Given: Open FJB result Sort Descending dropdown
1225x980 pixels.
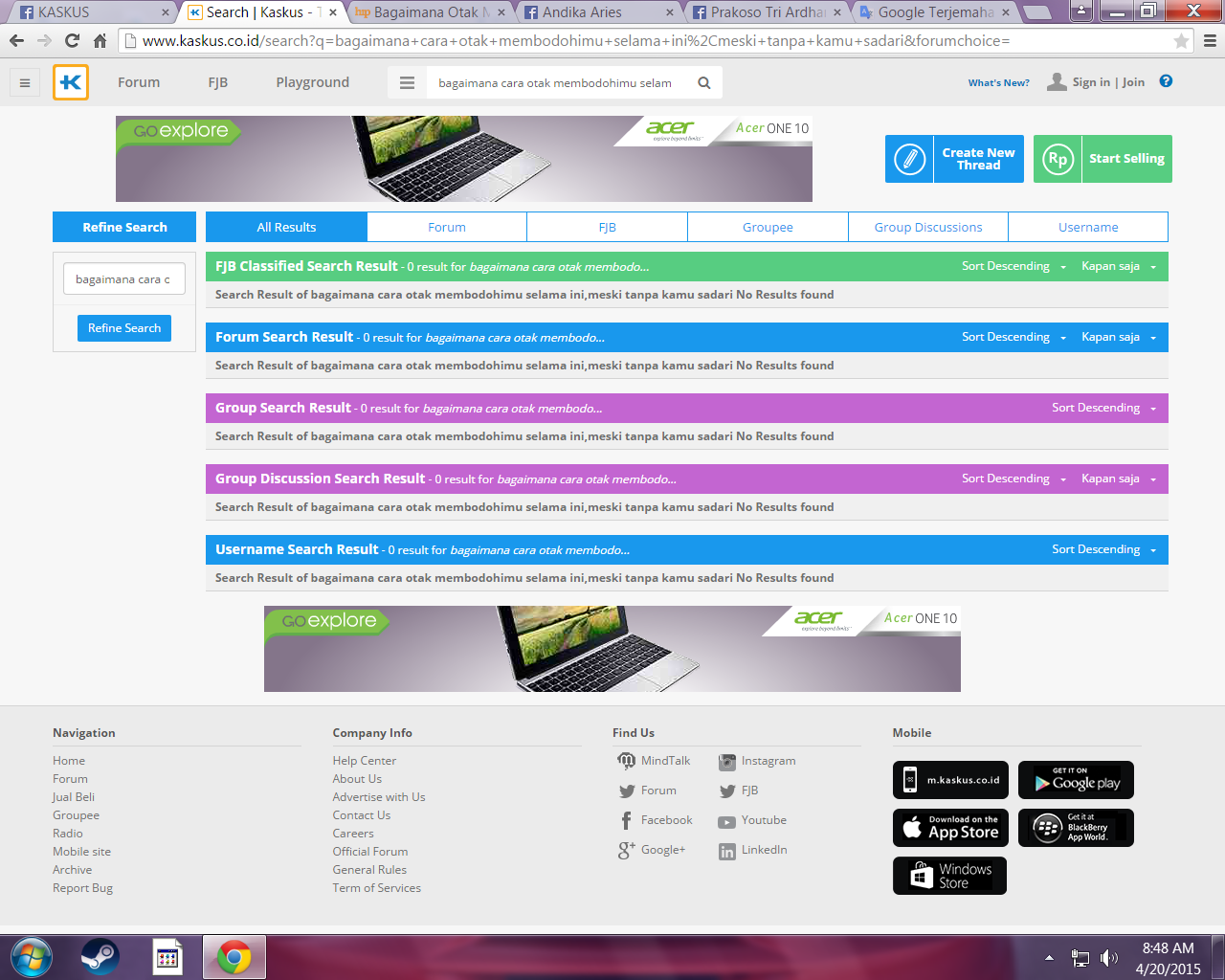Looking at the screenshot, I should click(1013, 266).
